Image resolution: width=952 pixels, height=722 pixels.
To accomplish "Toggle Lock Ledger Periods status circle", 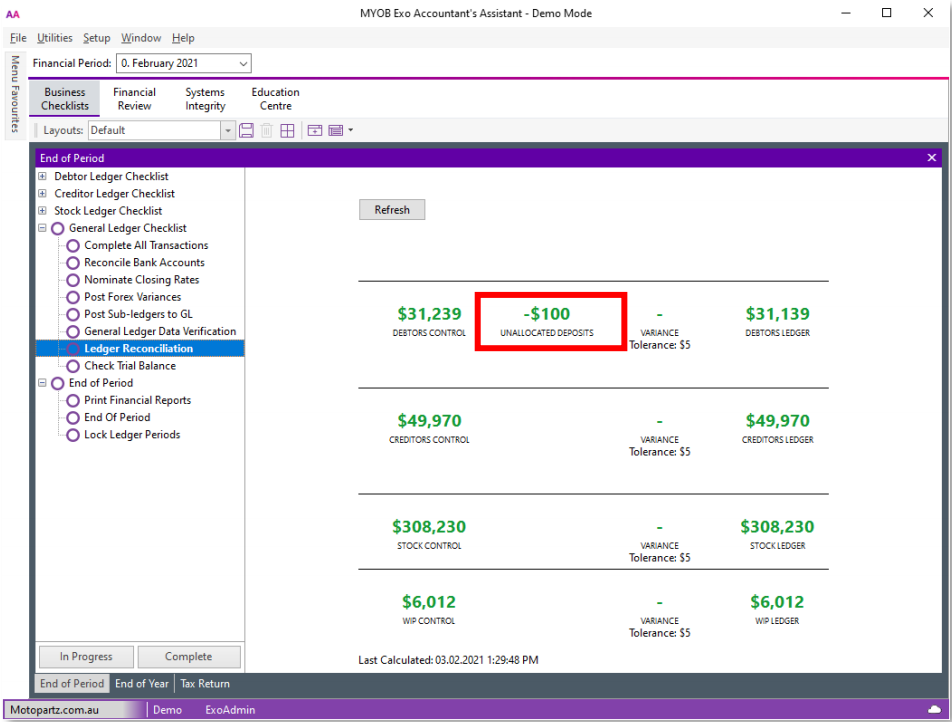I will coord(73,435).
